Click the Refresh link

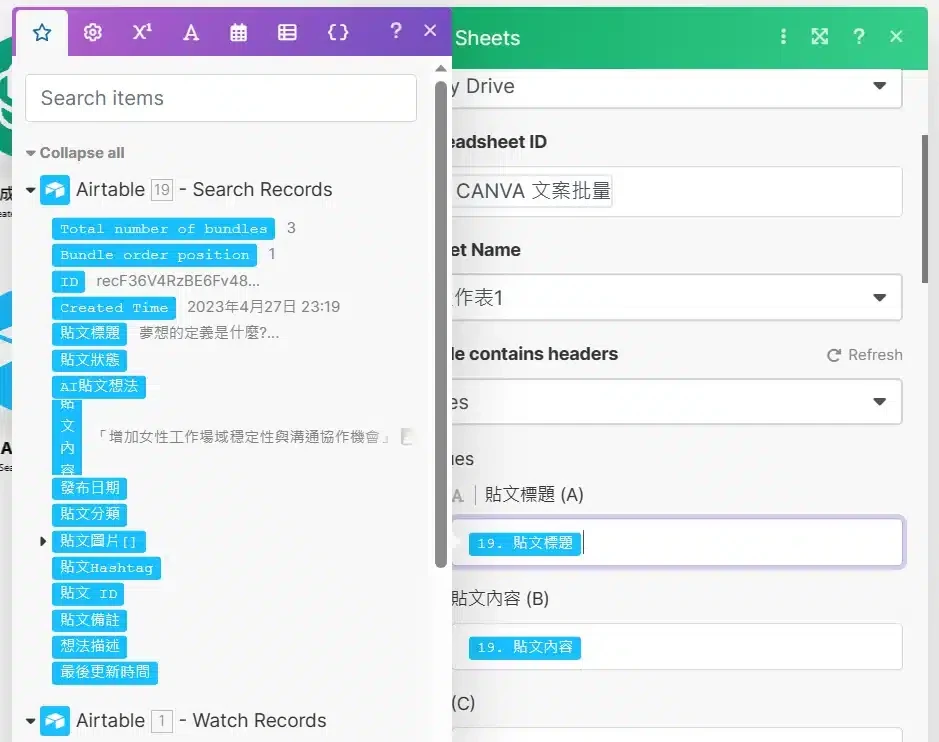click(x=865, y=355)
